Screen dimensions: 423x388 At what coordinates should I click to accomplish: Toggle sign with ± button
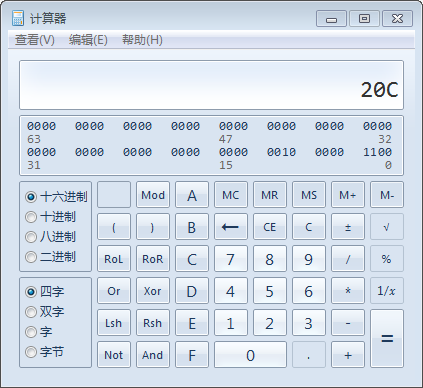pos(348,227)
